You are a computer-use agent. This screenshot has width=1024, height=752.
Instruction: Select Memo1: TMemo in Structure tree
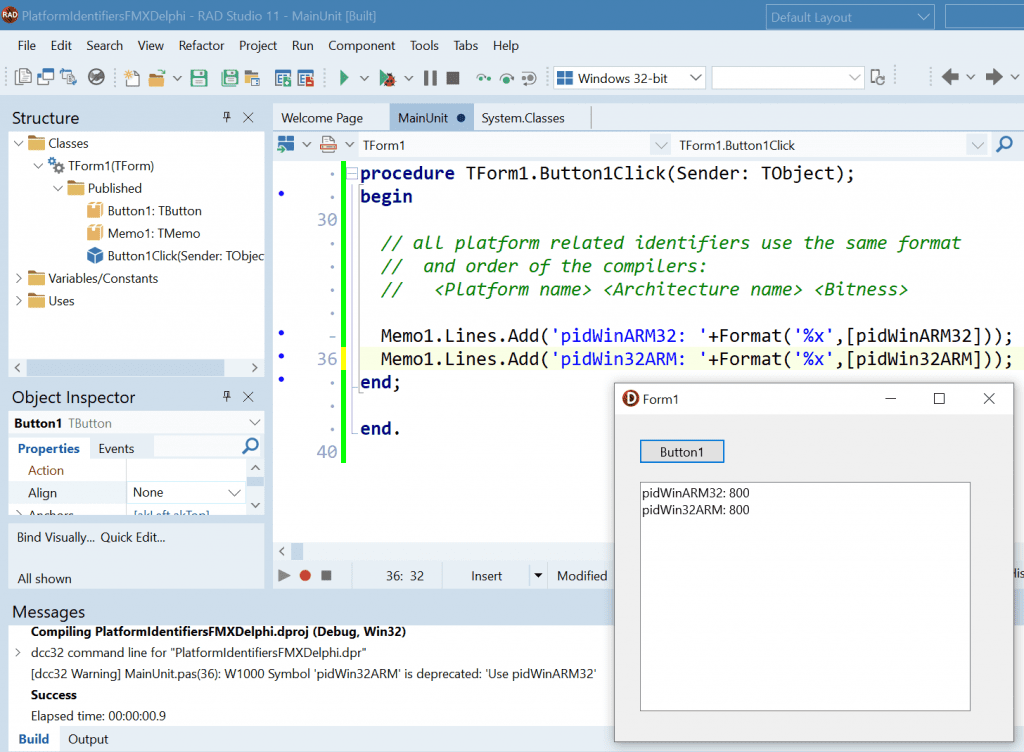click(153, 233)
